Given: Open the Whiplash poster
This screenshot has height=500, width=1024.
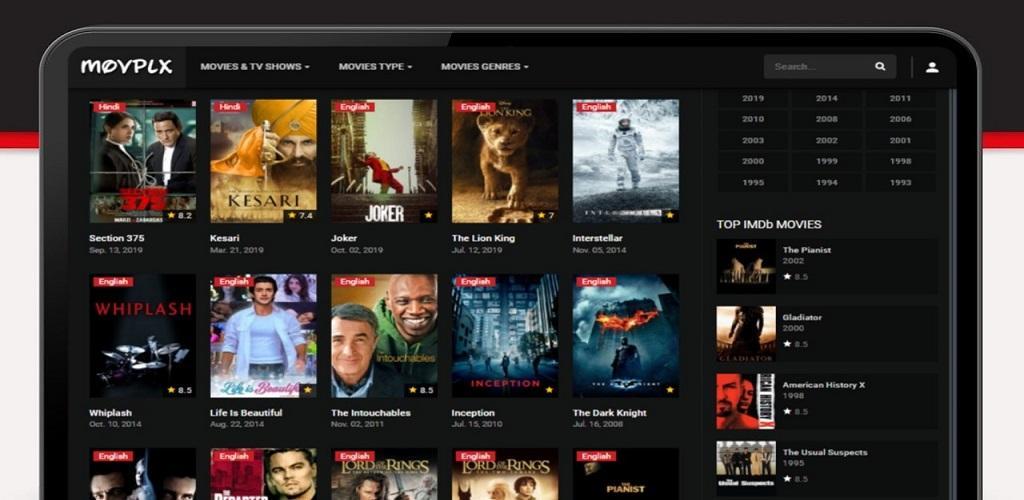Looking at the screenshot, I should point(142,336).
